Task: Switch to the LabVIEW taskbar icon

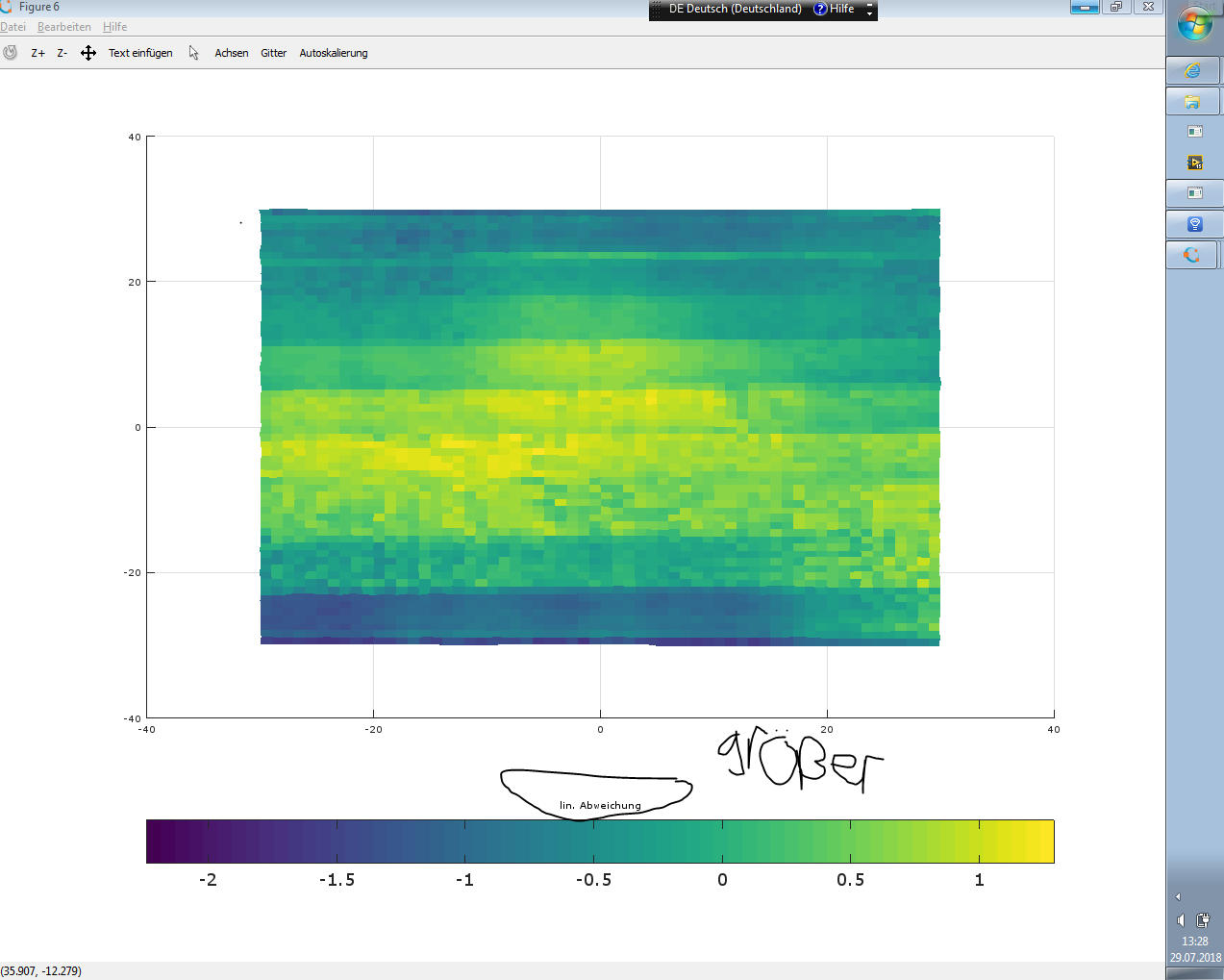Action: pyautogui.click(x=1195, y=163)
